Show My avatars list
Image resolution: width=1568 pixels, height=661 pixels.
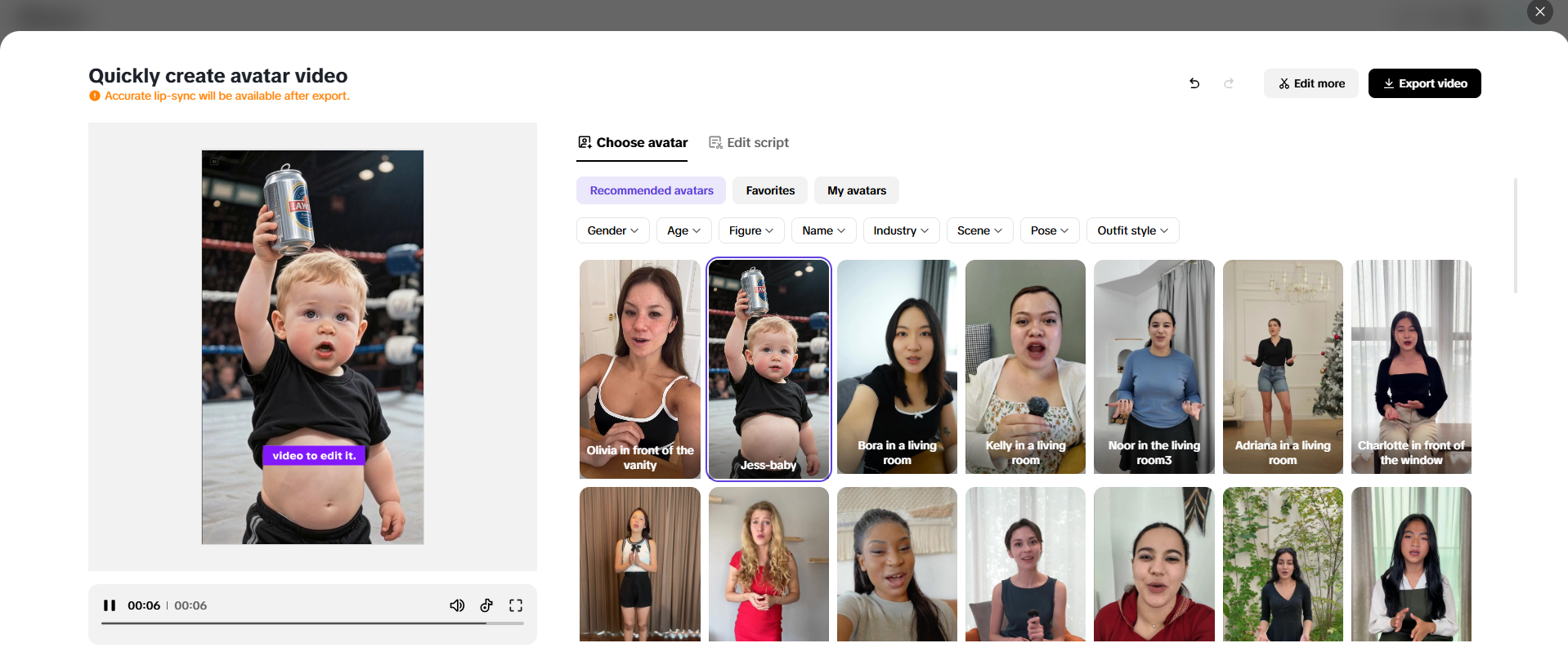coord(857,190)
